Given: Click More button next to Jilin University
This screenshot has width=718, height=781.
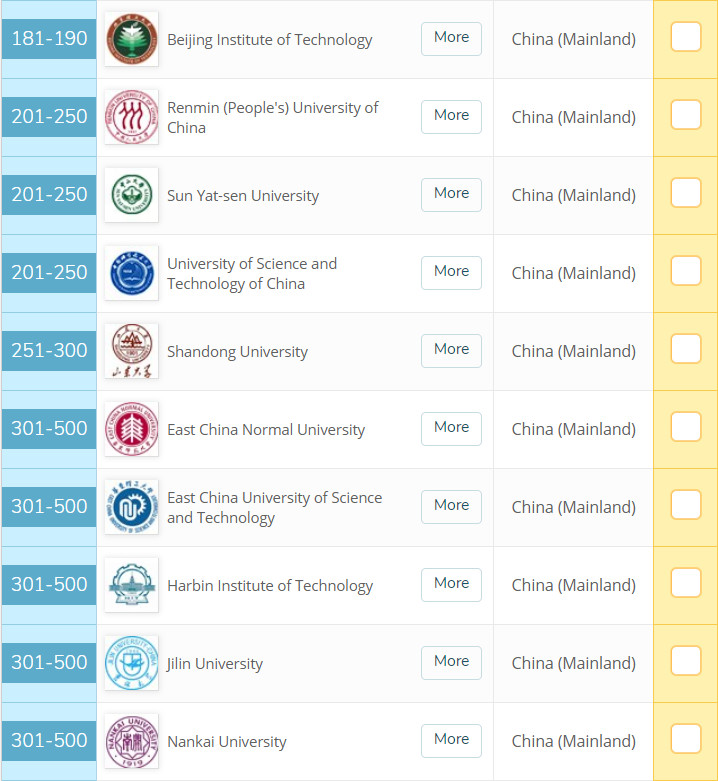Looking at the screenshot, I should (x=451, y=662).
